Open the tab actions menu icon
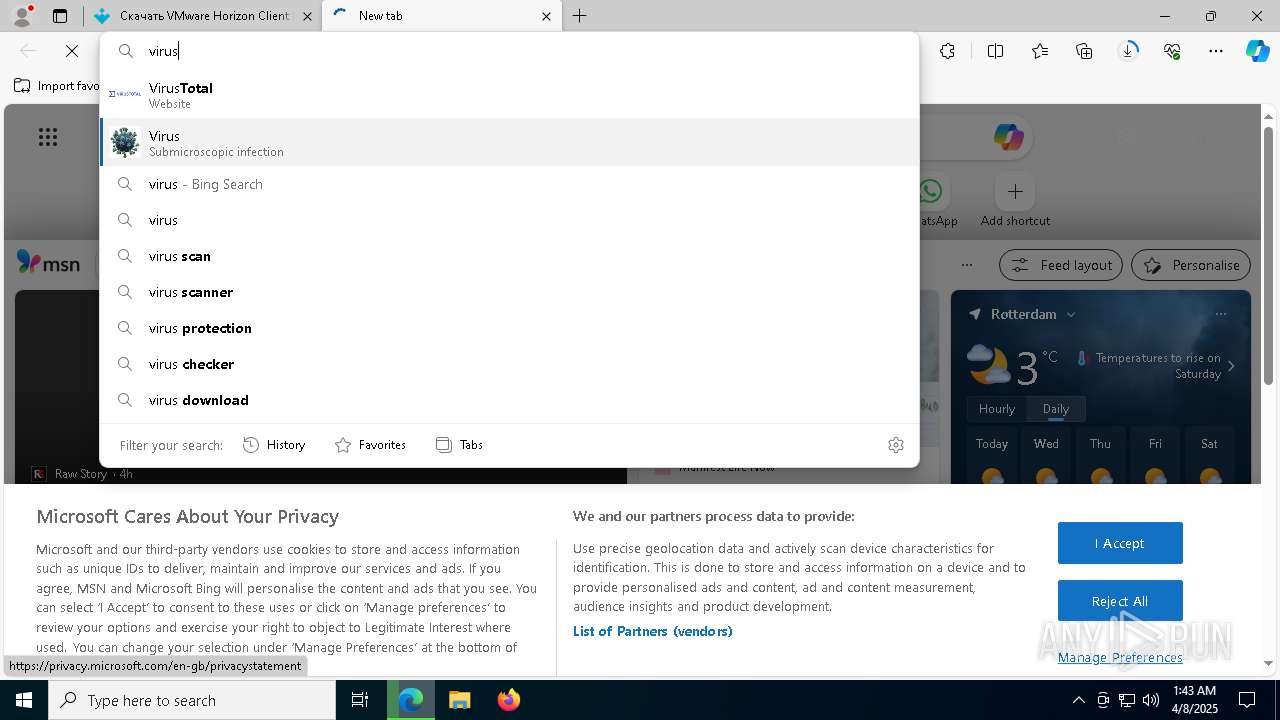Image resolution: width=1280 pixels, height=720 pixels. click(x=60, y=16)
